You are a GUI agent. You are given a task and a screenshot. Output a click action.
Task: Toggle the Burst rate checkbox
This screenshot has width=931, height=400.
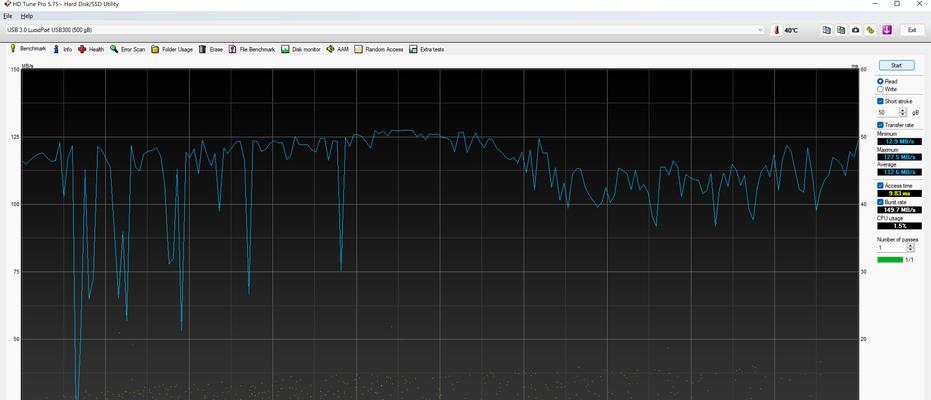(x=881, y=202)
